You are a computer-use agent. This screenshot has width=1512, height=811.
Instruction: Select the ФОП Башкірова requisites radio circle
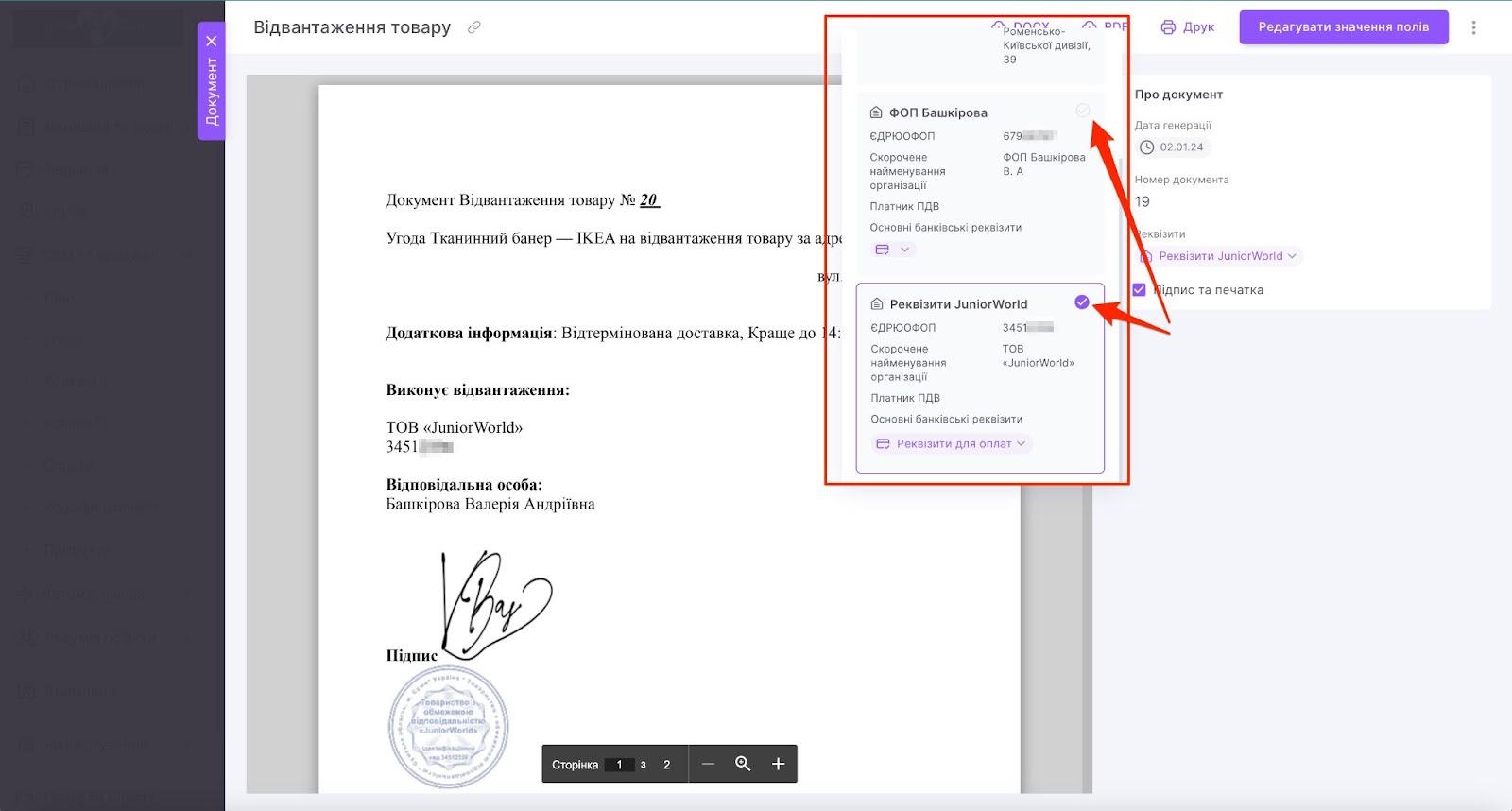(1083, 111)
